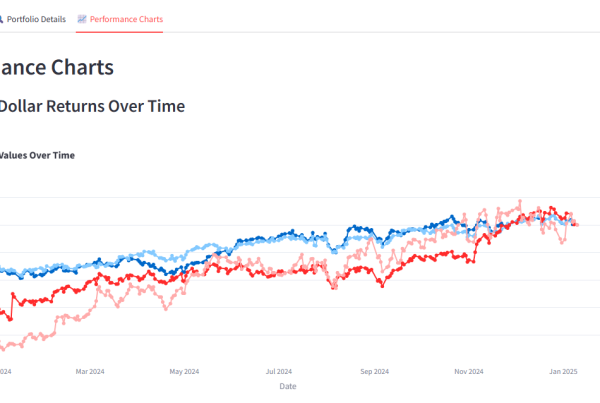The height and width of the screenshot is (403, 600).
Task: Click the Performance Charts page heading
Action: pos(56,67)
